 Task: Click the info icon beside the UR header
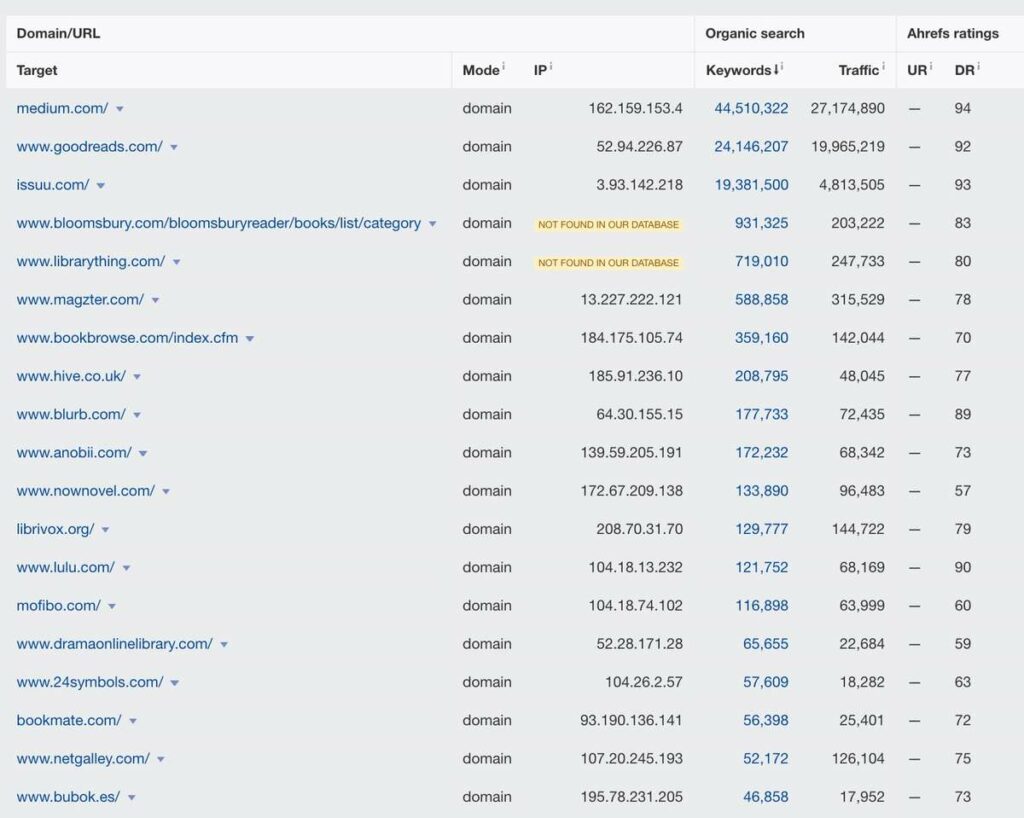pos(931,66)
